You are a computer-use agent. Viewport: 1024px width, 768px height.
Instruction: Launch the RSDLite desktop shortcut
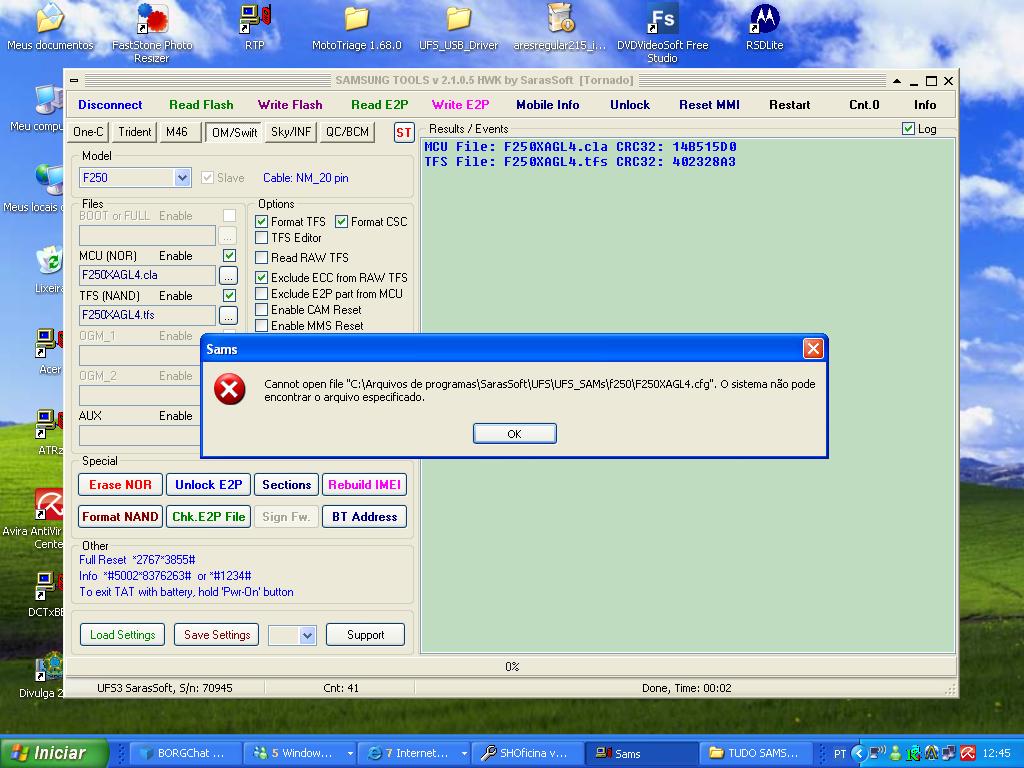tap(765, 26)
